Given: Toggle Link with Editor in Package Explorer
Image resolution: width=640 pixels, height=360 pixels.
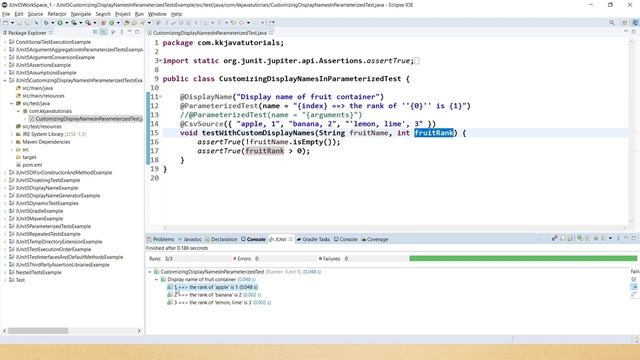Looking at the screenshot, I should point(103,32).
